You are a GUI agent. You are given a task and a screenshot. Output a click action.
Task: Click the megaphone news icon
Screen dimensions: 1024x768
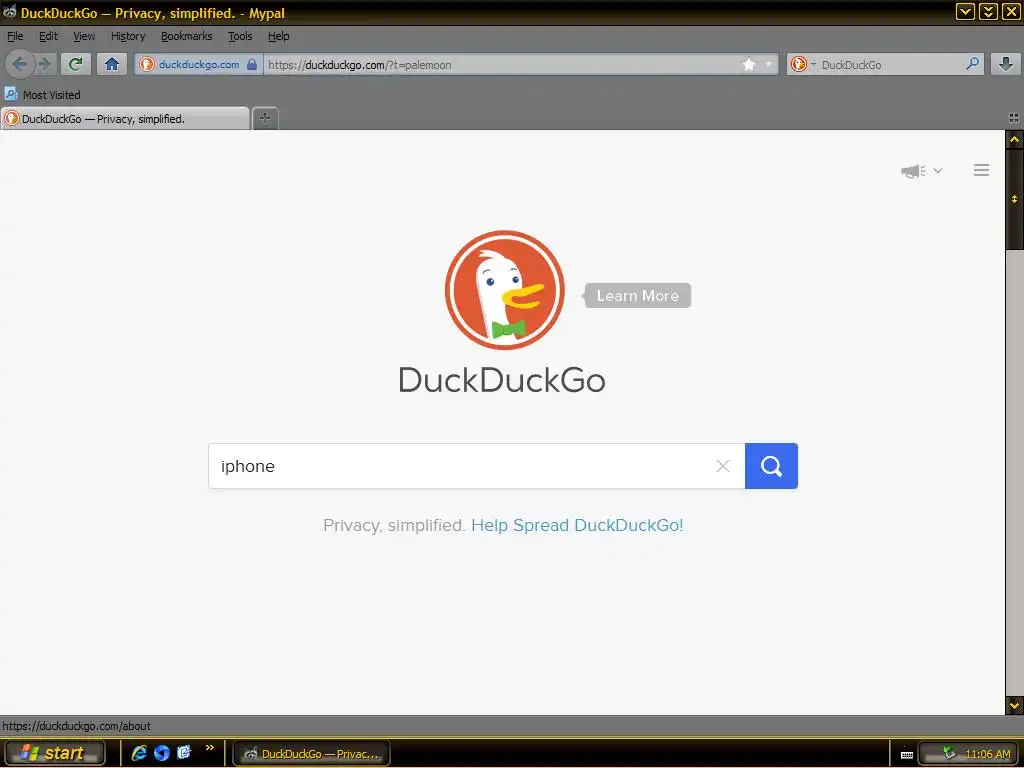click(913, 171)
